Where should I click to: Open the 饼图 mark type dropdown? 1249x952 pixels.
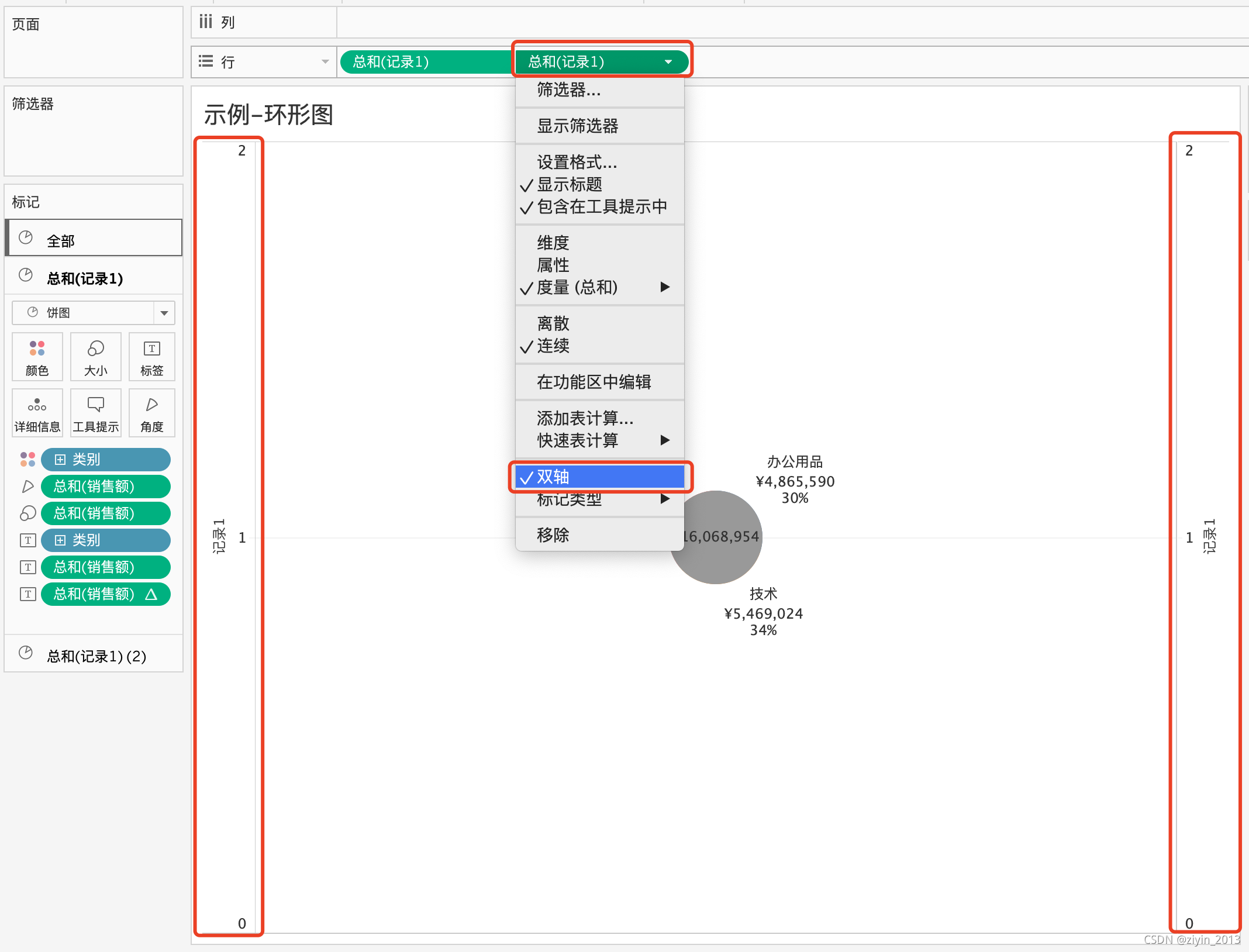click(164, 313)
